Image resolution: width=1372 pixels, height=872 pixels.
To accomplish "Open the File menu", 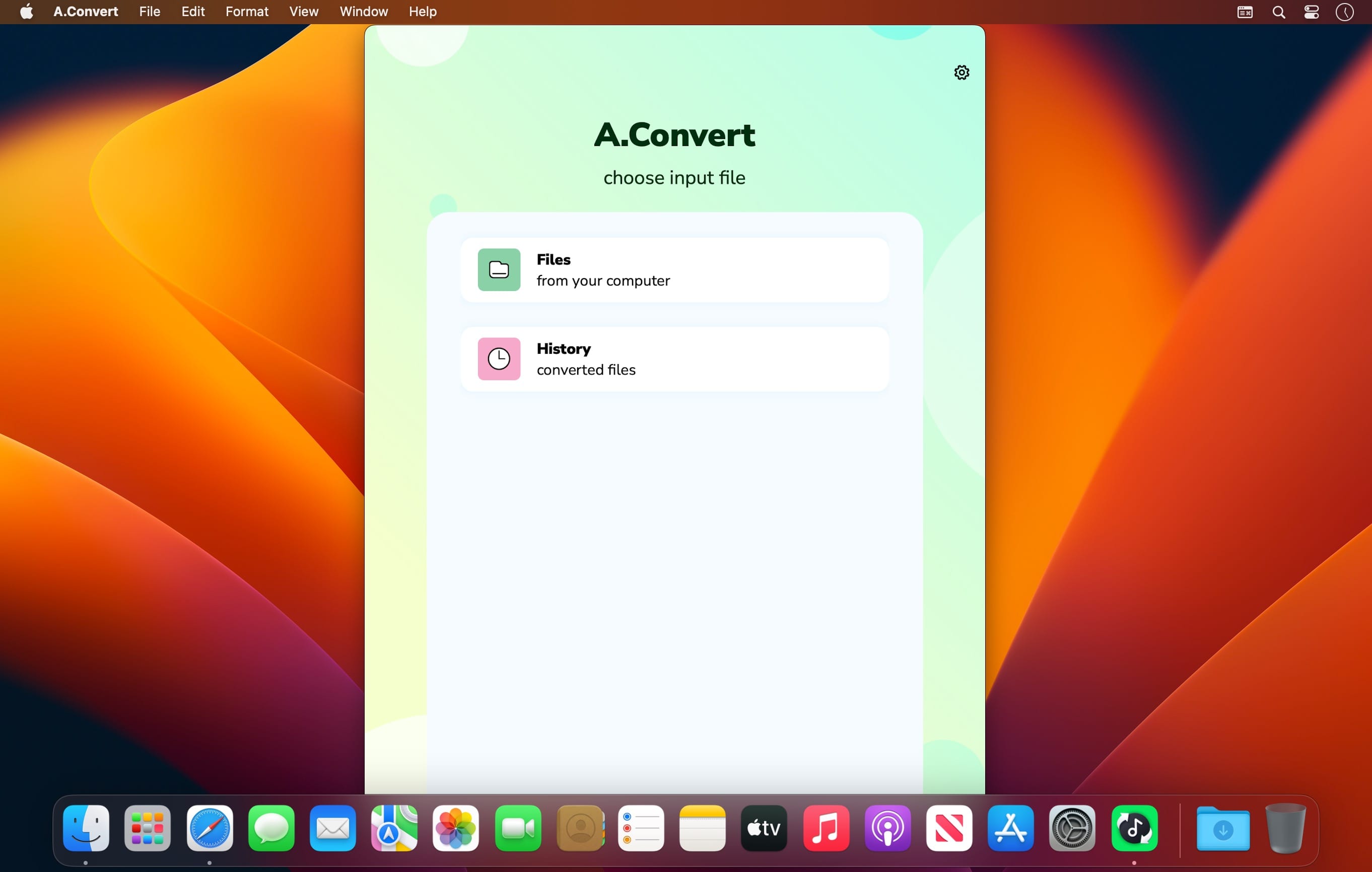I will (149, 12).
